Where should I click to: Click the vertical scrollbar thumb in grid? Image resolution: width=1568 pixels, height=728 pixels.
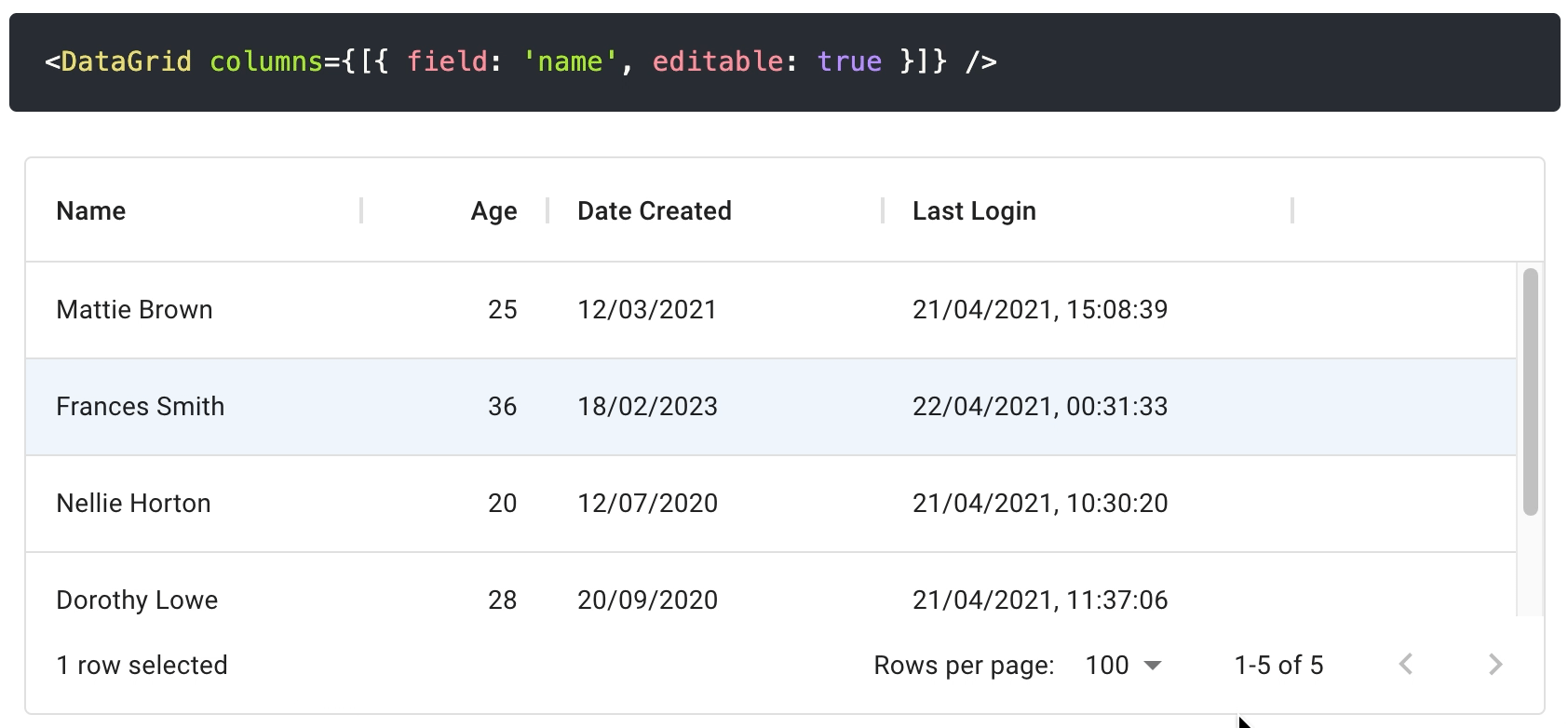(1530, 391)
